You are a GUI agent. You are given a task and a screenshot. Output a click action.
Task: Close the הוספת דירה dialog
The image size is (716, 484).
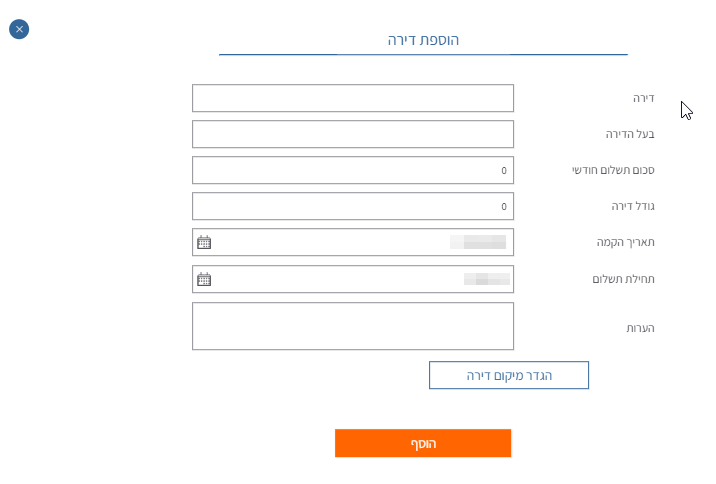(19, 29)
